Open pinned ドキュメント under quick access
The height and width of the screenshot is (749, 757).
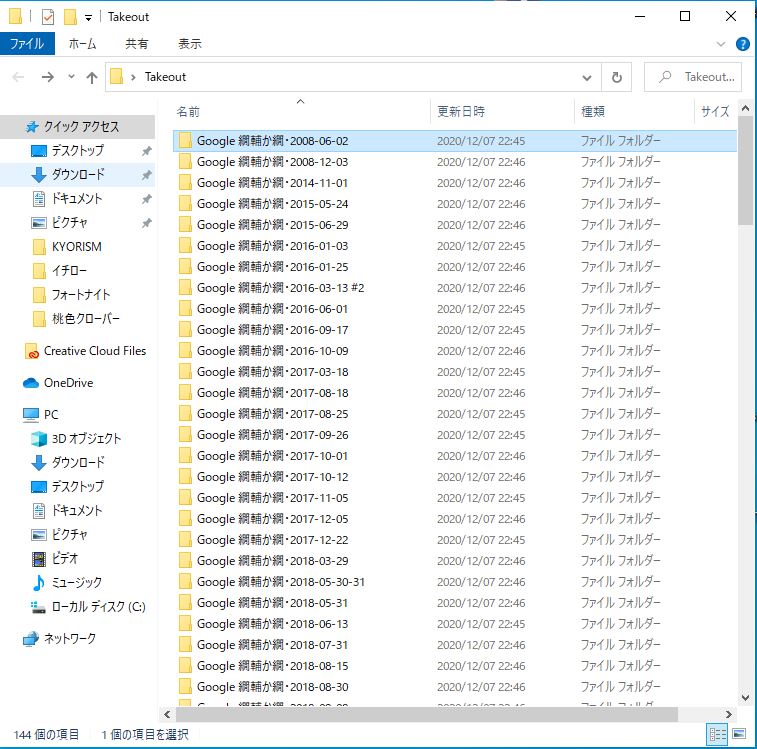[77, 198]
